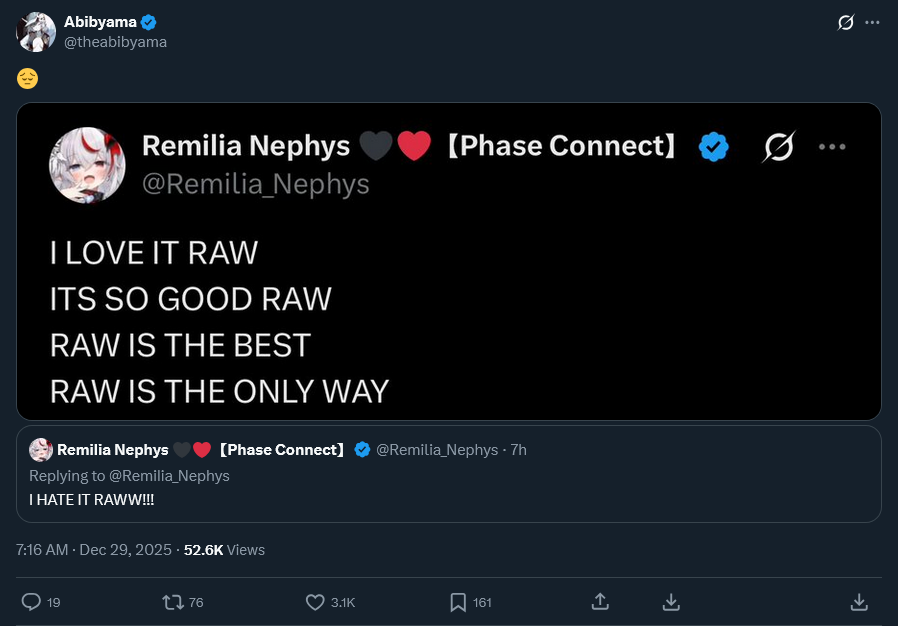Click the far-right download icon in the action bar
The height and width of the screenshot is (626, 898).
click(858, 602)
